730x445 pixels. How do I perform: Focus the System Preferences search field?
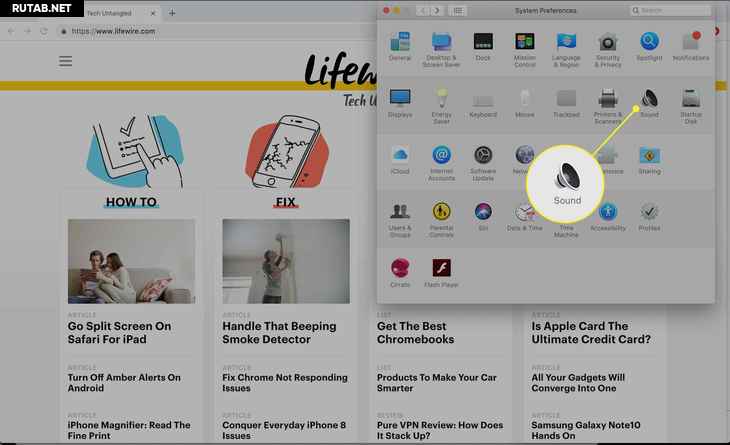click(x=670, y=10)
